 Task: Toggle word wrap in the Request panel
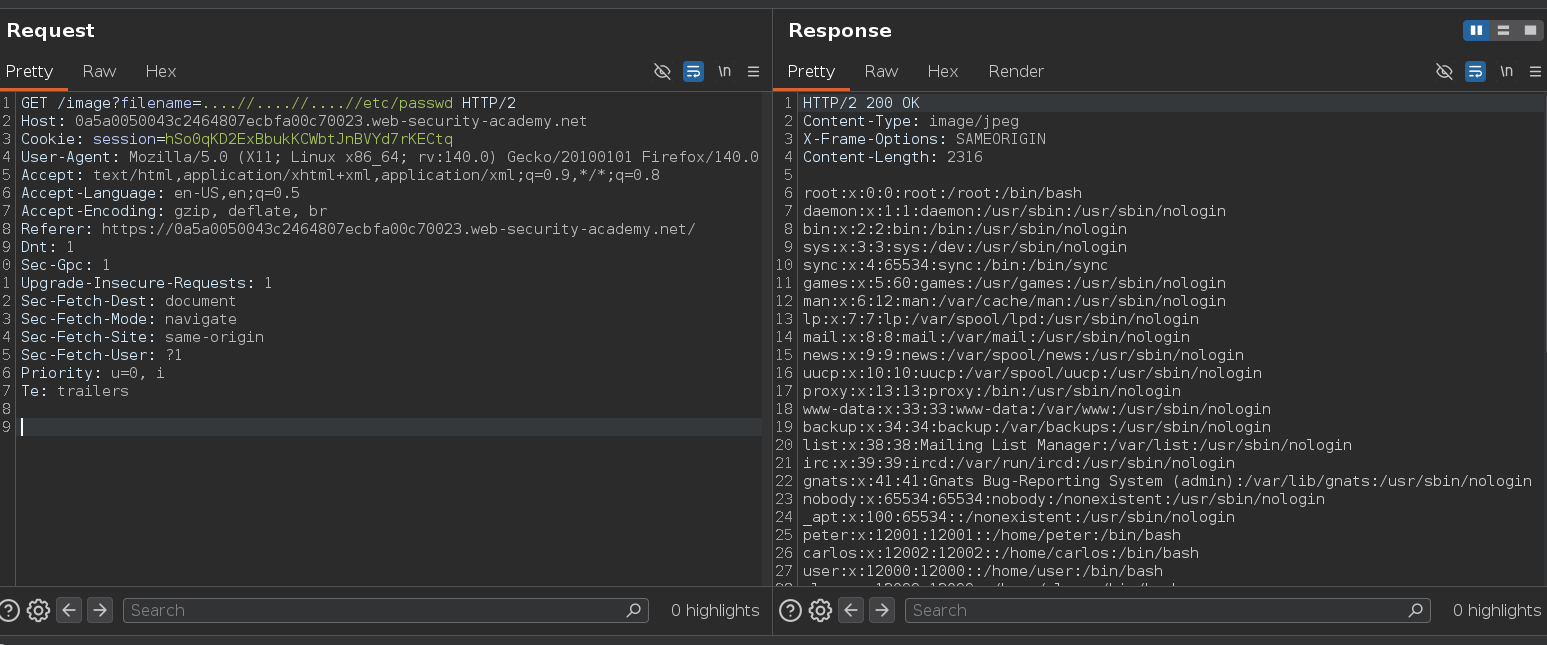pyautogui.click(x=693, y=71)
